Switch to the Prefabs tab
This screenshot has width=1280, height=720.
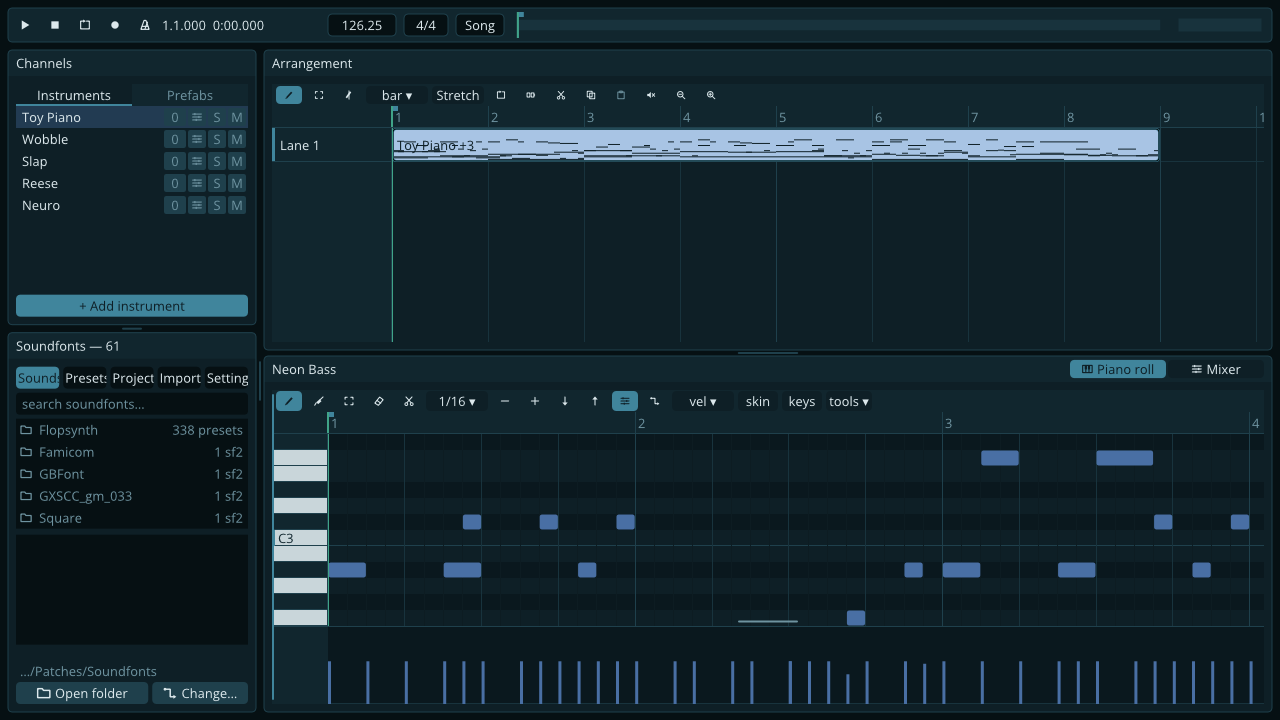click(x=190, y=95)
